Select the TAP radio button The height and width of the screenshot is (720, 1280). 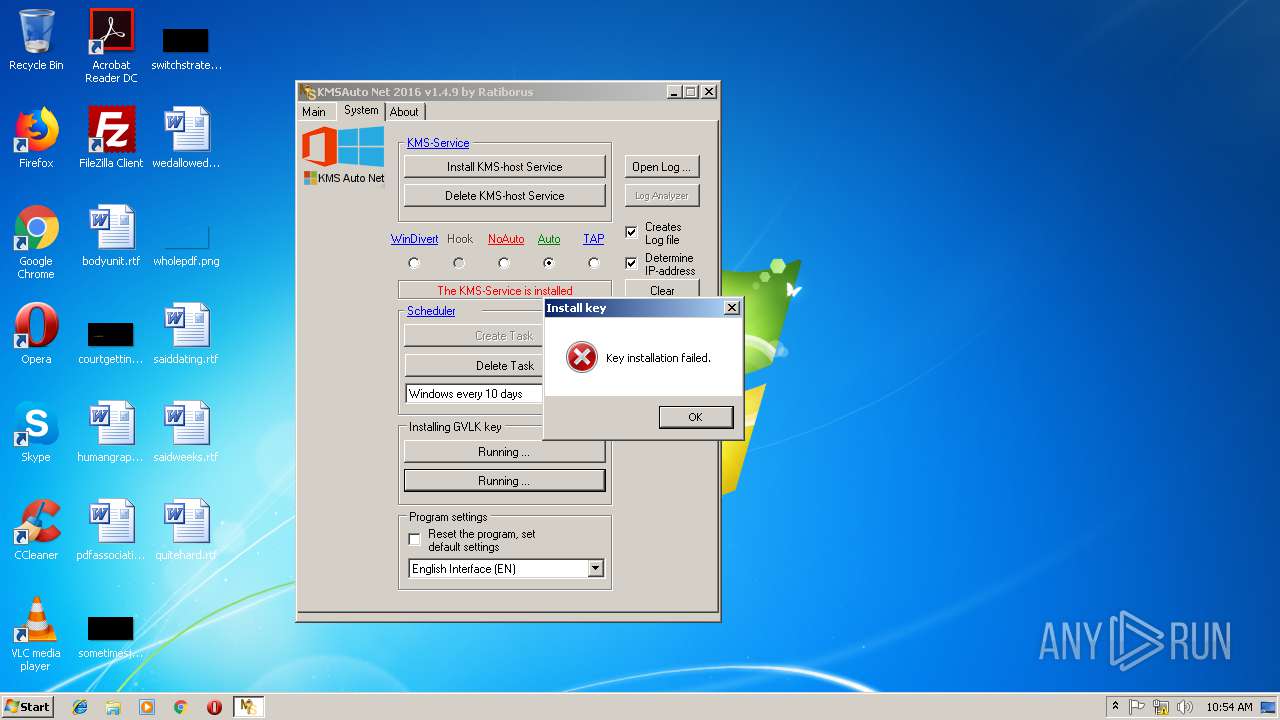point(594,263)
